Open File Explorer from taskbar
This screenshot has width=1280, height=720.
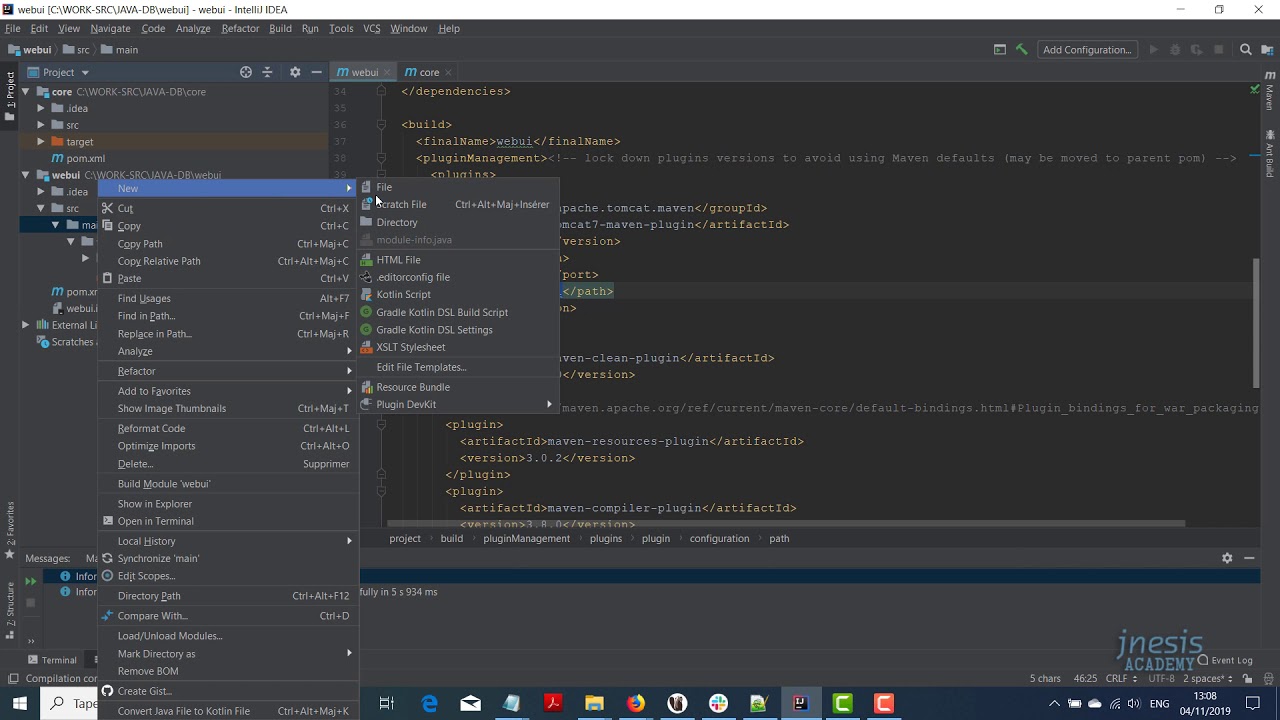(594, 703)
